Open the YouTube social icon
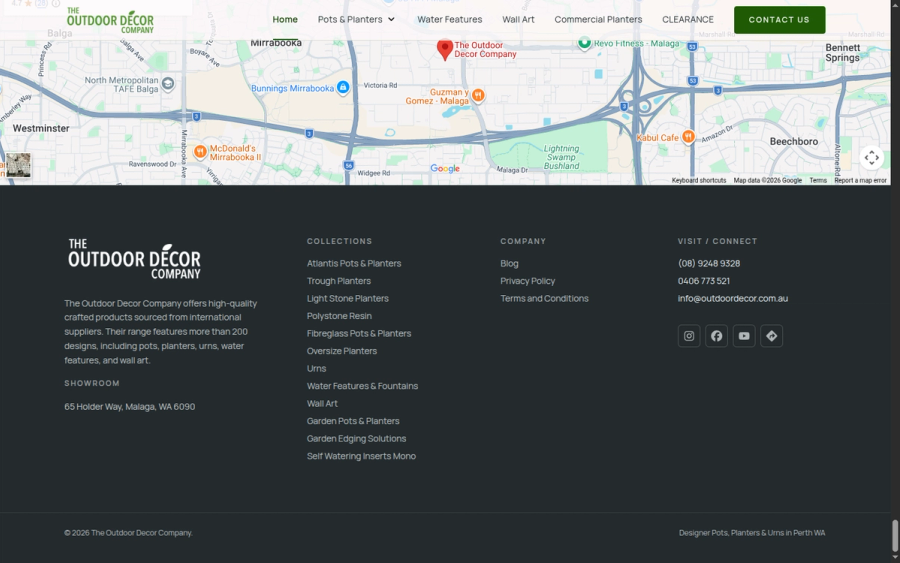This screenshot has height=563, width=900. [x=744, y=336]
